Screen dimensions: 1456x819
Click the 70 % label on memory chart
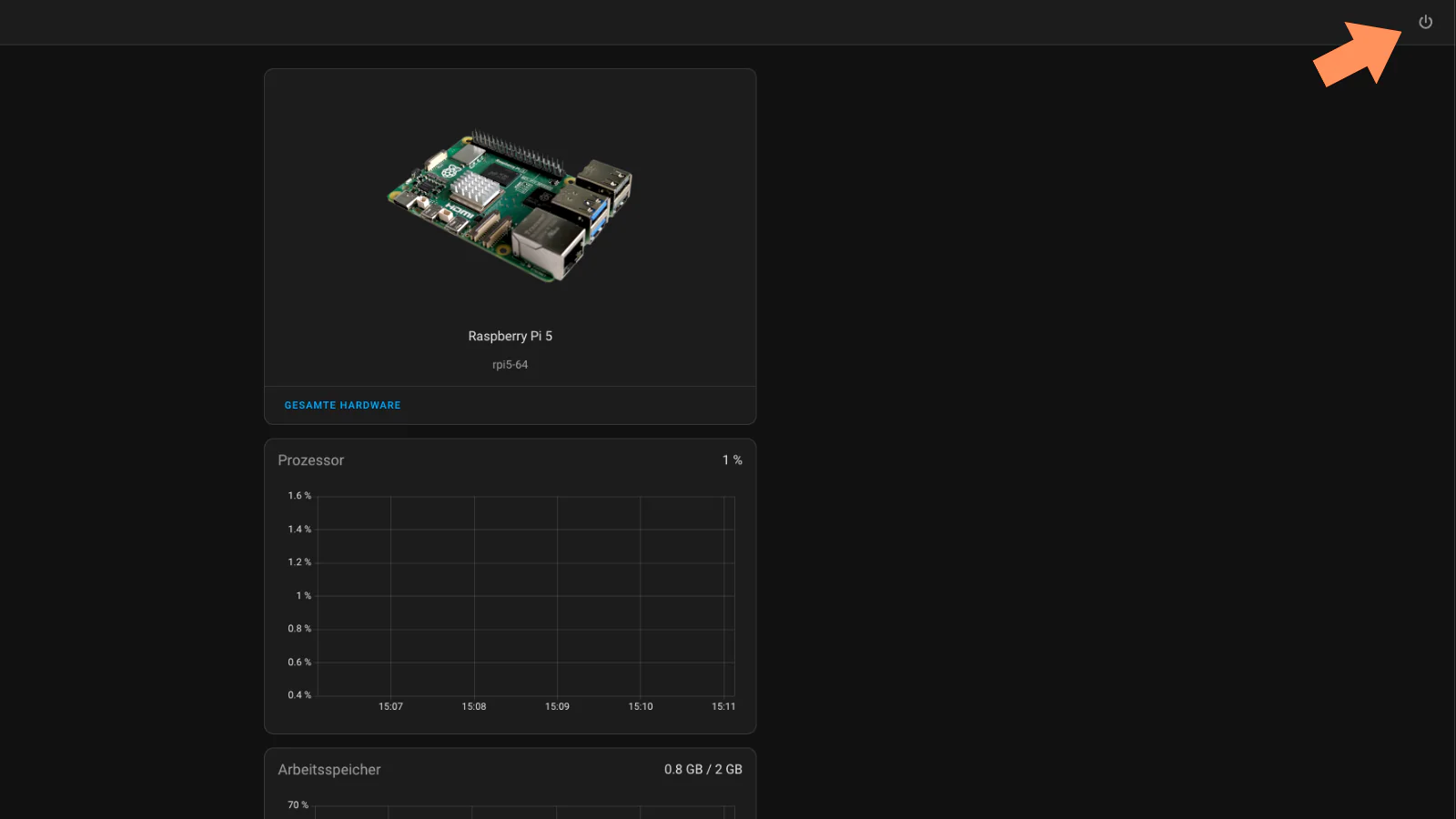tap(298, 805)
